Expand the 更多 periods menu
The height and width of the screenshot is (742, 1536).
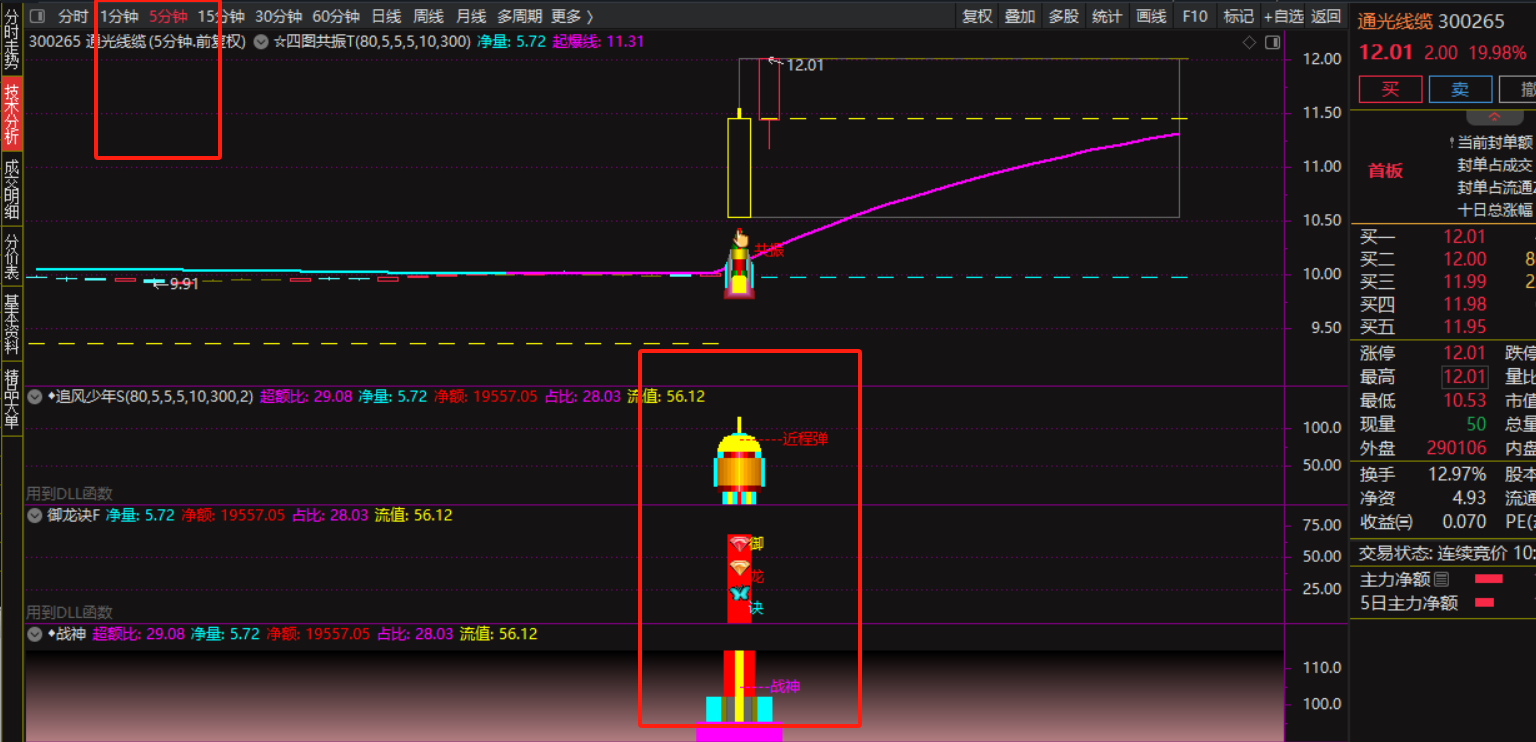coord(572,16)
